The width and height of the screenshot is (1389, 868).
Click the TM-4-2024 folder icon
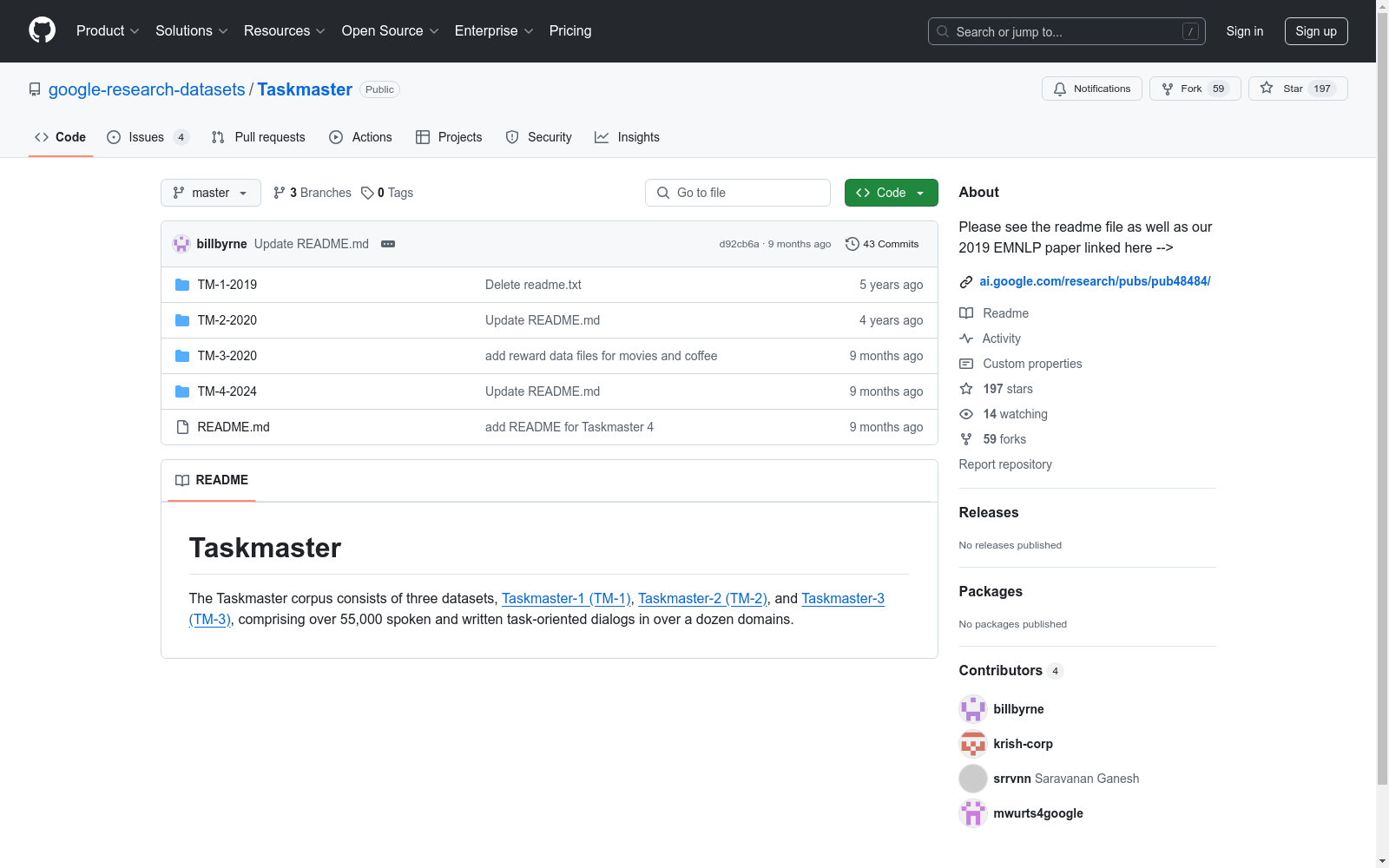(182, 391)
